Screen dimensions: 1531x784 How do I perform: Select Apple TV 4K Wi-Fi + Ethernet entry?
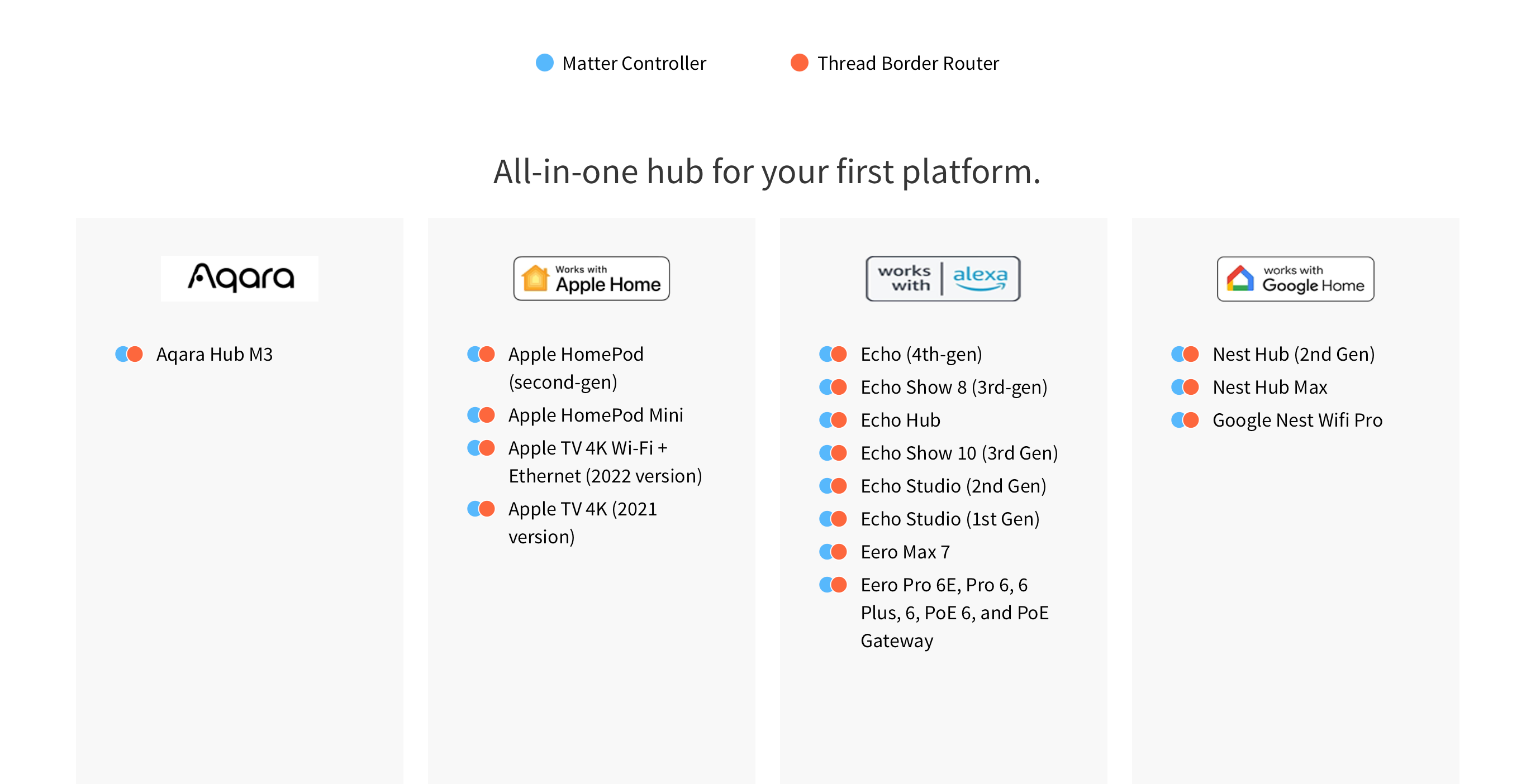(x=605, y=461)
